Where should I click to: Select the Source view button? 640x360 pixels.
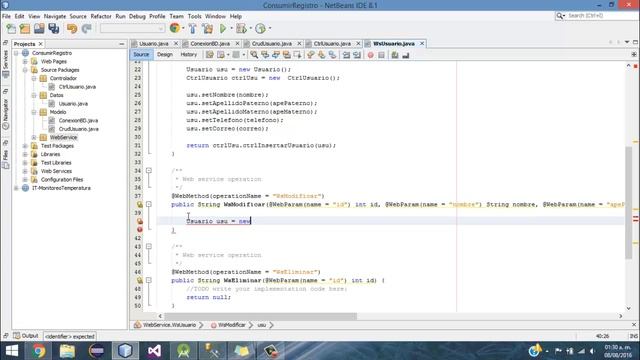coord(141,55)
